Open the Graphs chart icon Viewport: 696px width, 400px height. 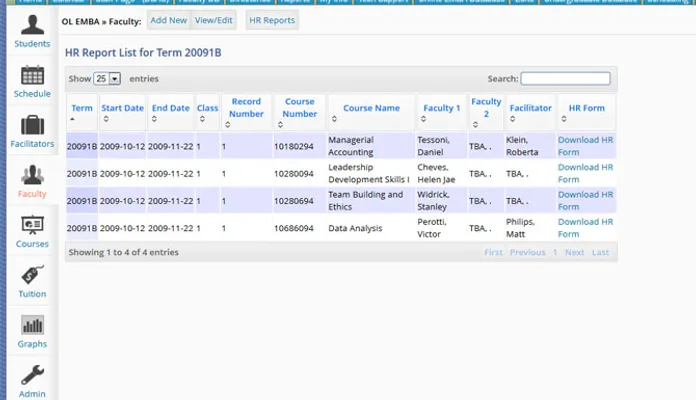coord(32,330)
